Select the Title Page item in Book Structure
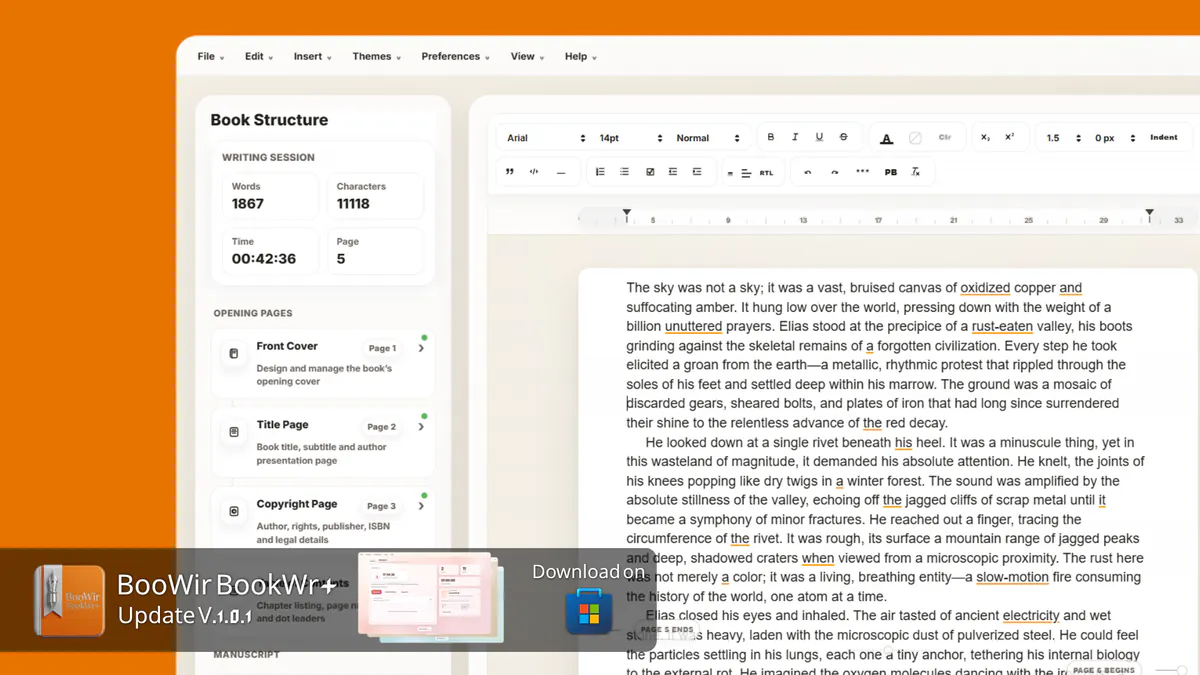 tap(324, 441)
